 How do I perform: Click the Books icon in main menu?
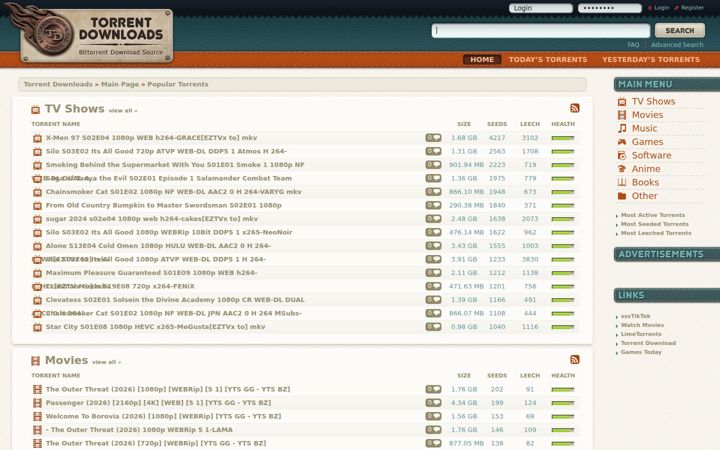(622, 182)
